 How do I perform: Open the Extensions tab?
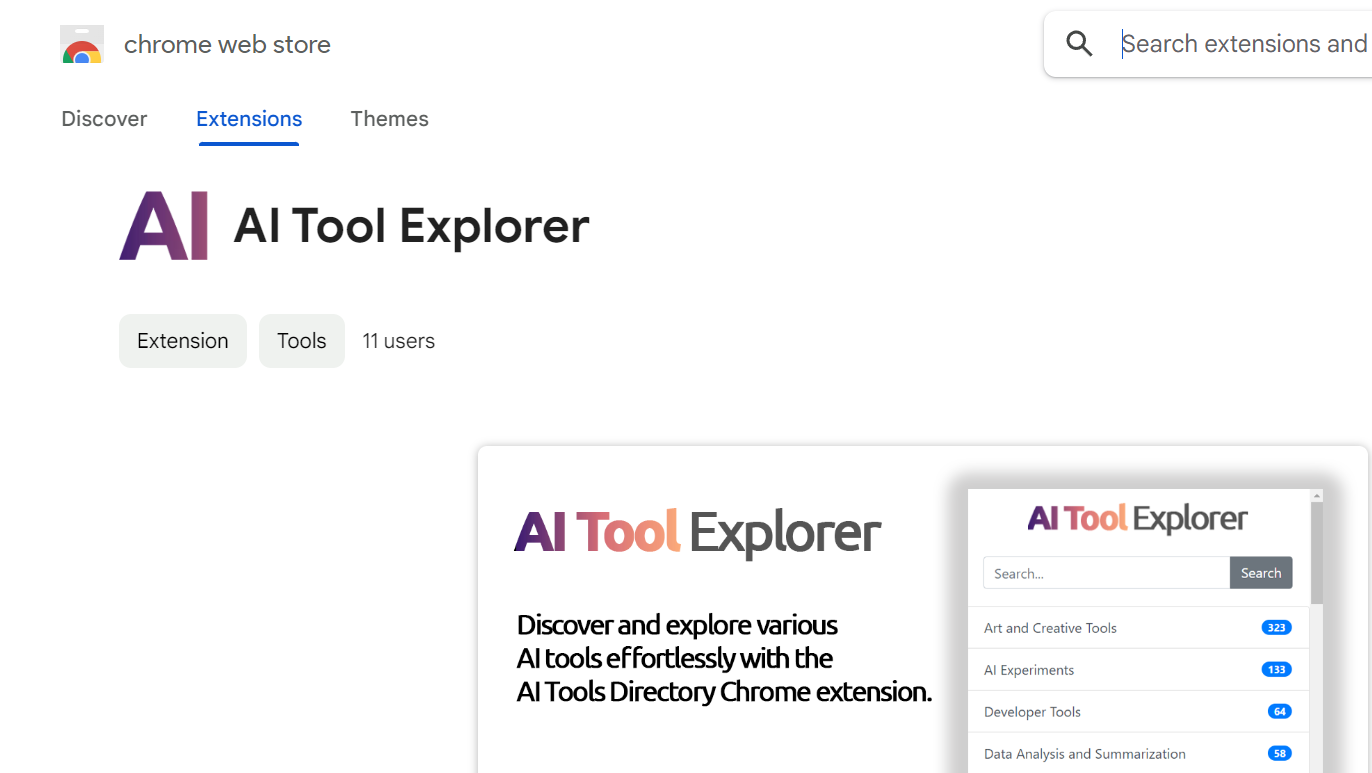248,118
